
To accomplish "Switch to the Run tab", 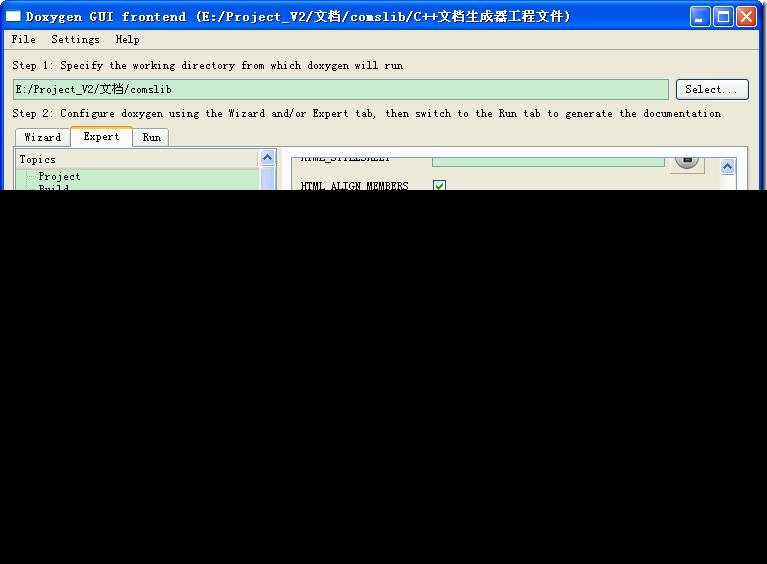I will click(x=151, y=137).
